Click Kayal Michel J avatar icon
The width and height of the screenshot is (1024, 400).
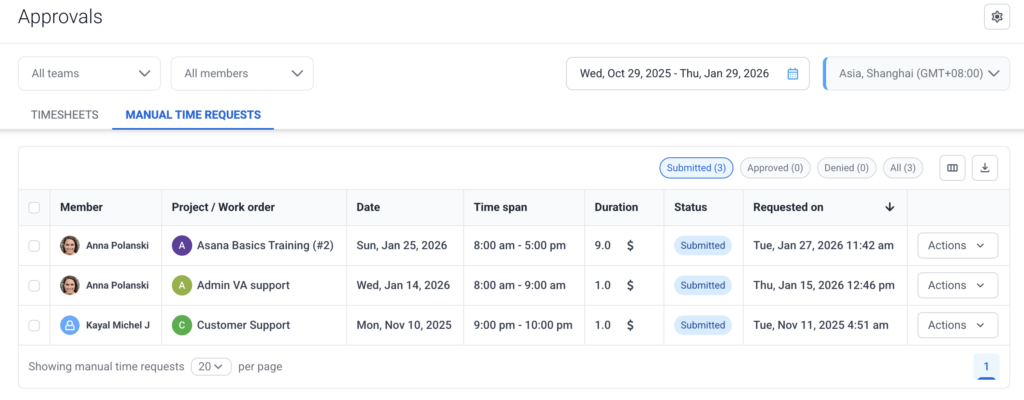pyautogui.click(x=70, y=325)
